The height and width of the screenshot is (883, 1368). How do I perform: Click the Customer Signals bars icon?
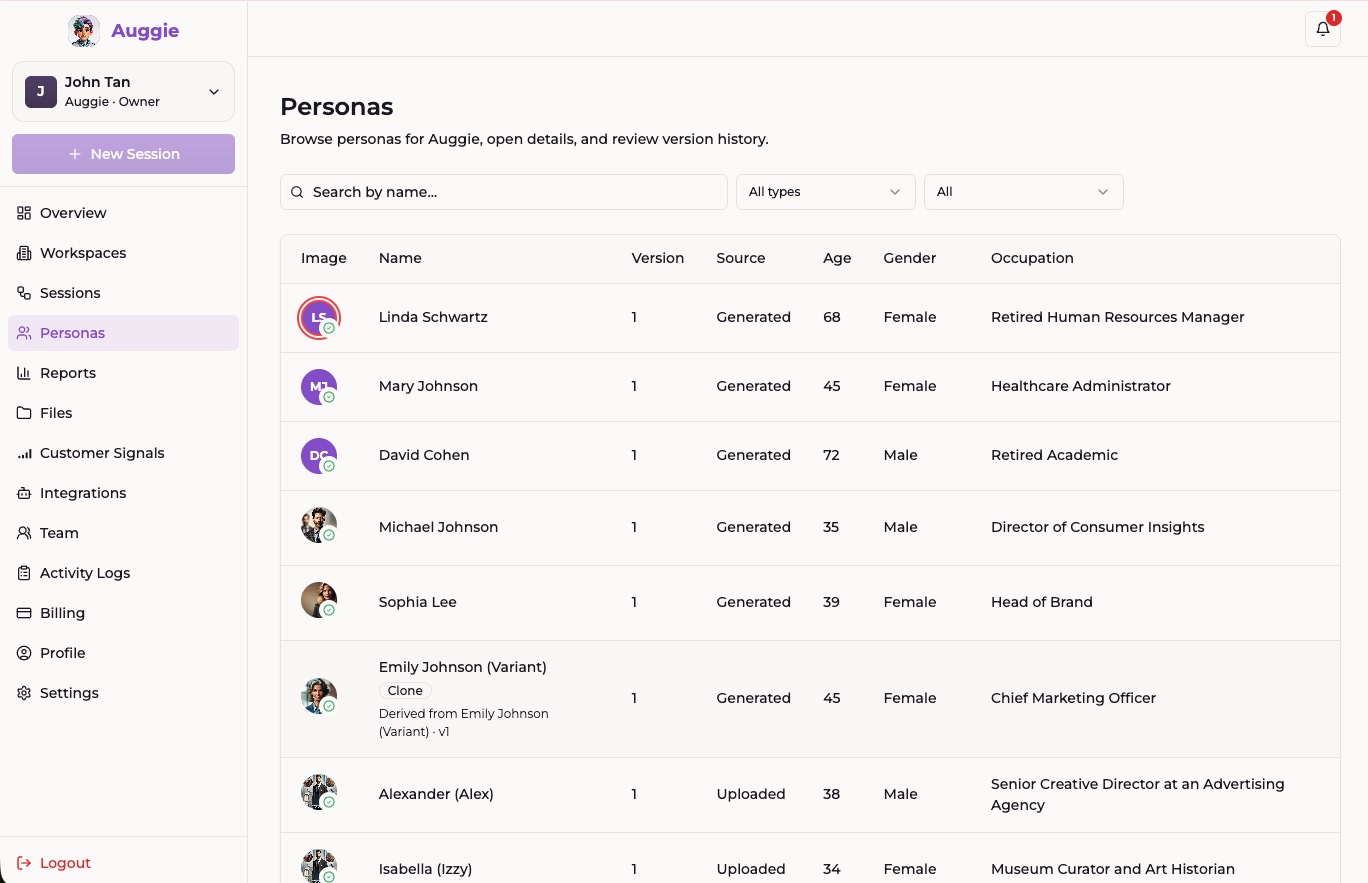click(x=24, y=453)
